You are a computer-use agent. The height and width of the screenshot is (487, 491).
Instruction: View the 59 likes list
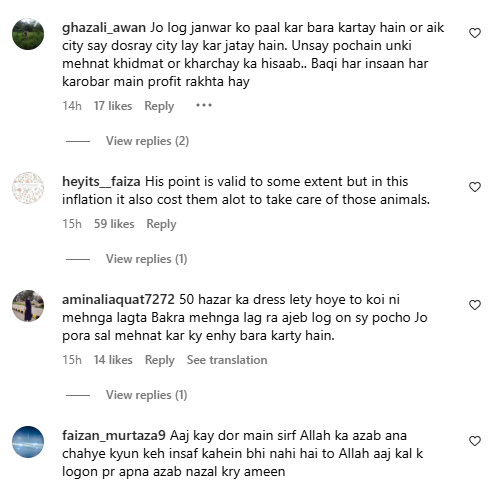click(114, 224)
